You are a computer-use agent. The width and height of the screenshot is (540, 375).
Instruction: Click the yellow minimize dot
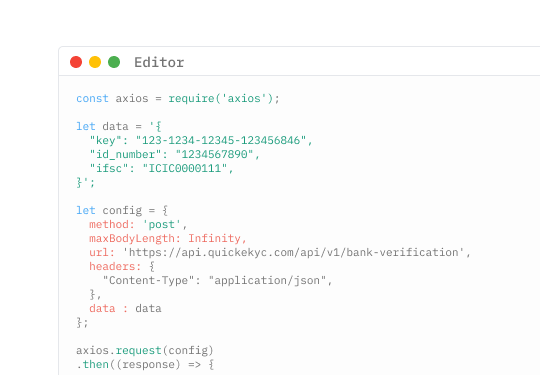[95, 62]
